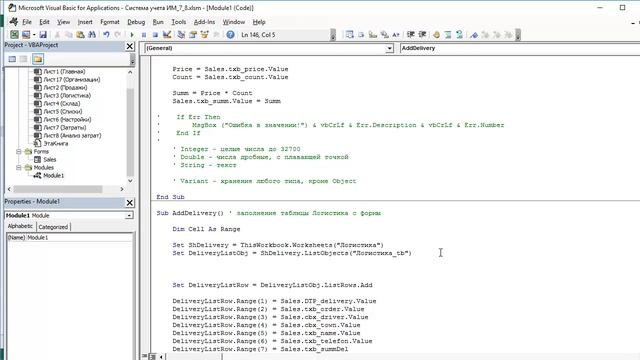Toggle breakpoint with the hand icon
The height and width of the screenshot is (360, 640).
(x=436, y=35)
